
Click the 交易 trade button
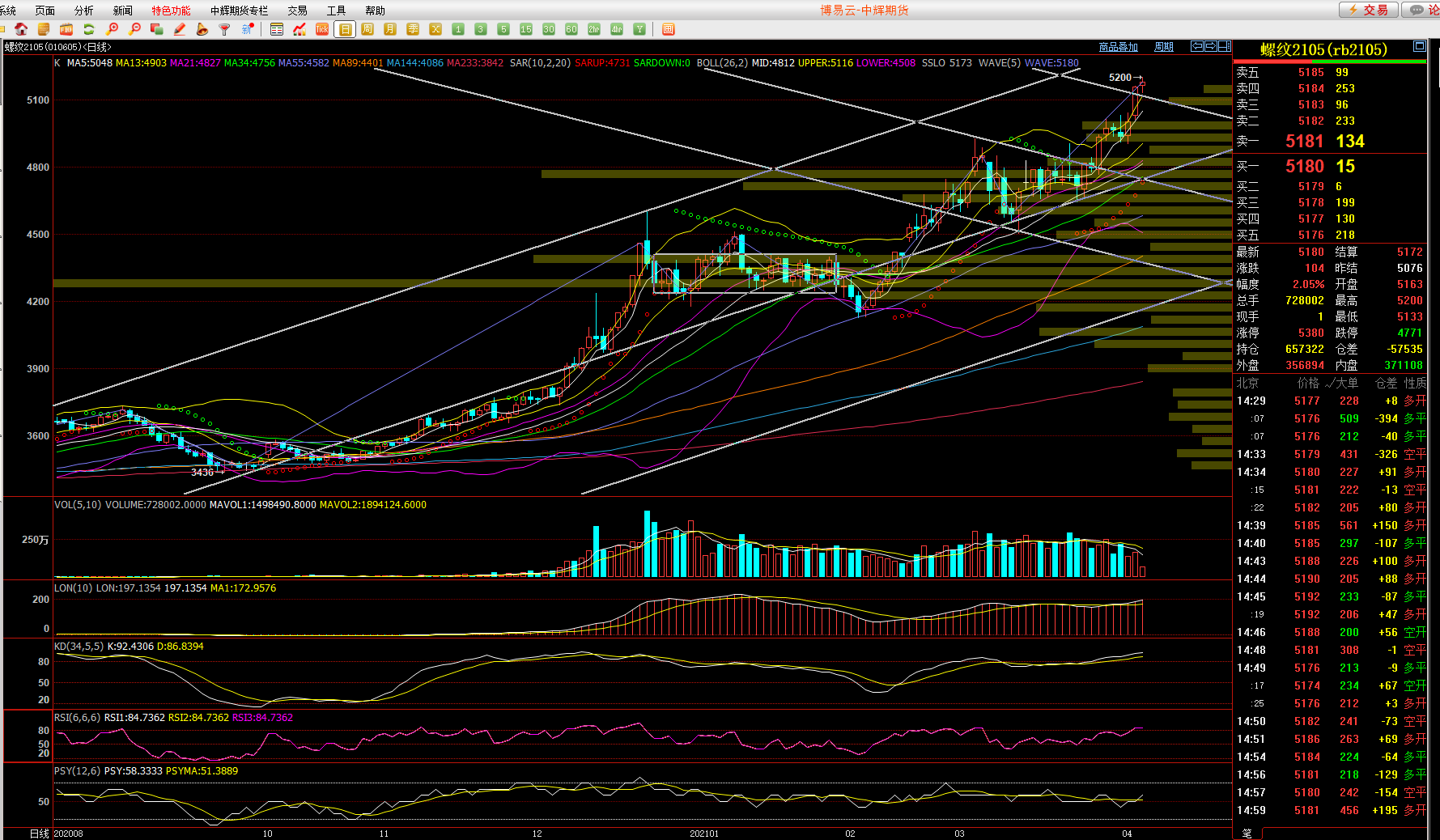pos(1369,10)
